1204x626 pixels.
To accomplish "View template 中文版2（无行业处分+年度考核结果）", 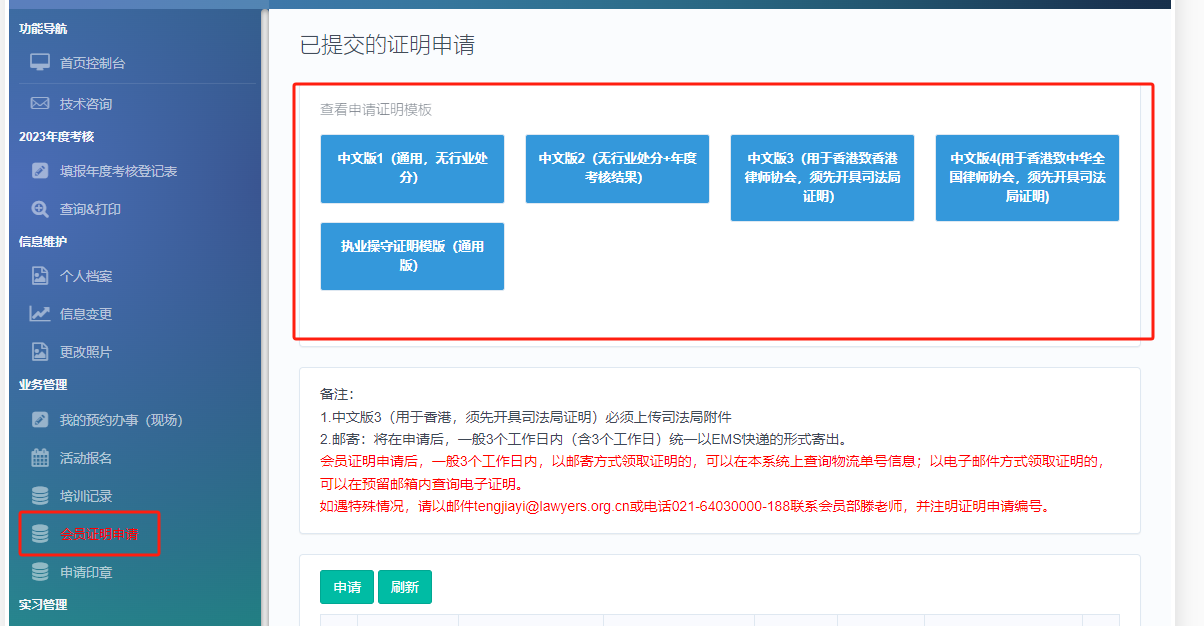I will coord(617,168).
